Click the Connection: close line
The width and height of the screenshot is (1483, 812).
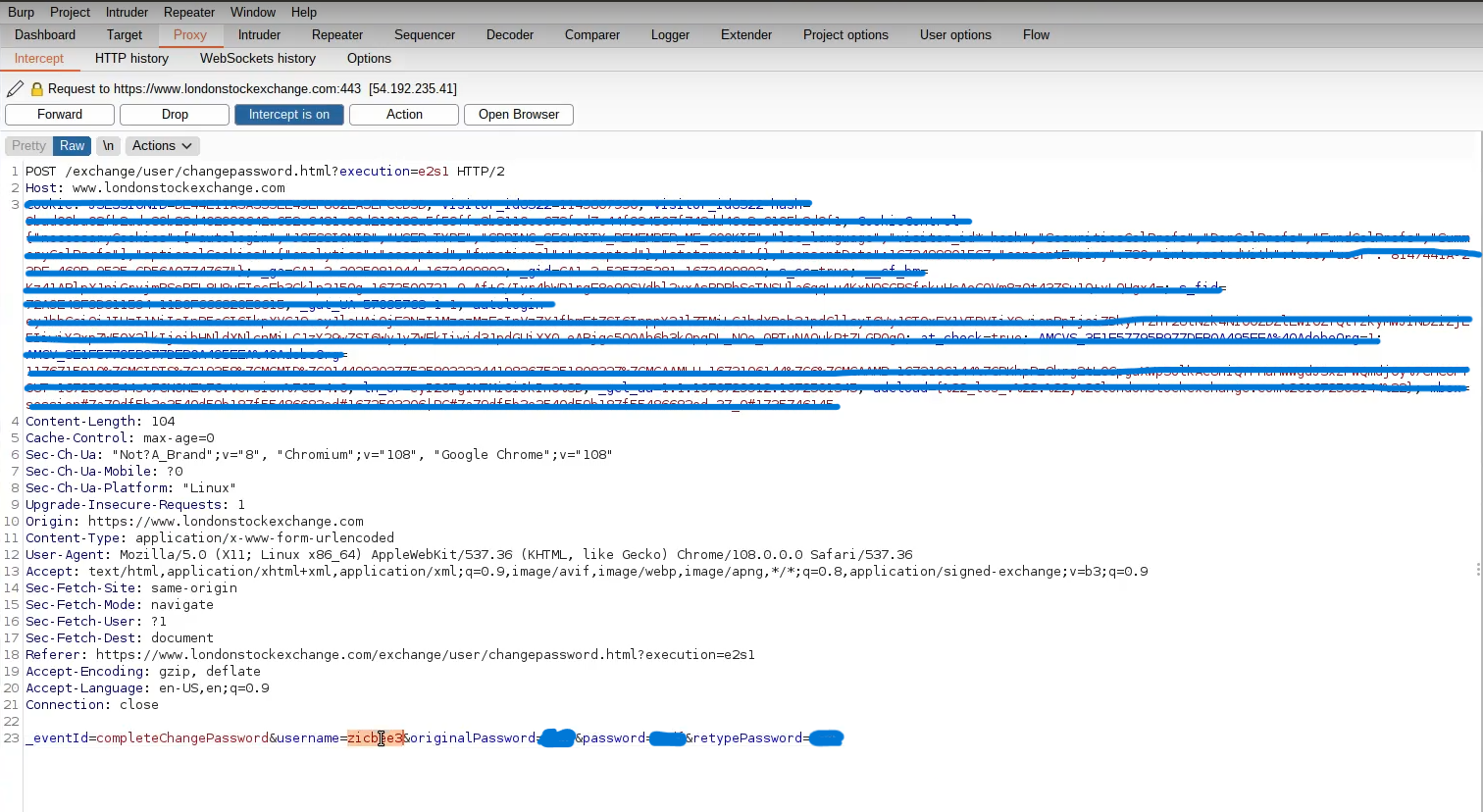pos(92,705)
